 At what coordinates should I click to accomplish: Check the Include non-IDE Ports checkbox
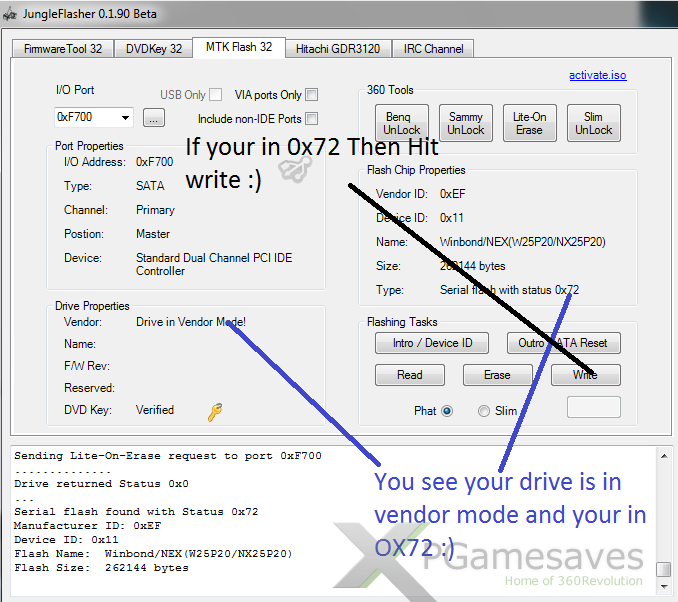312,119
